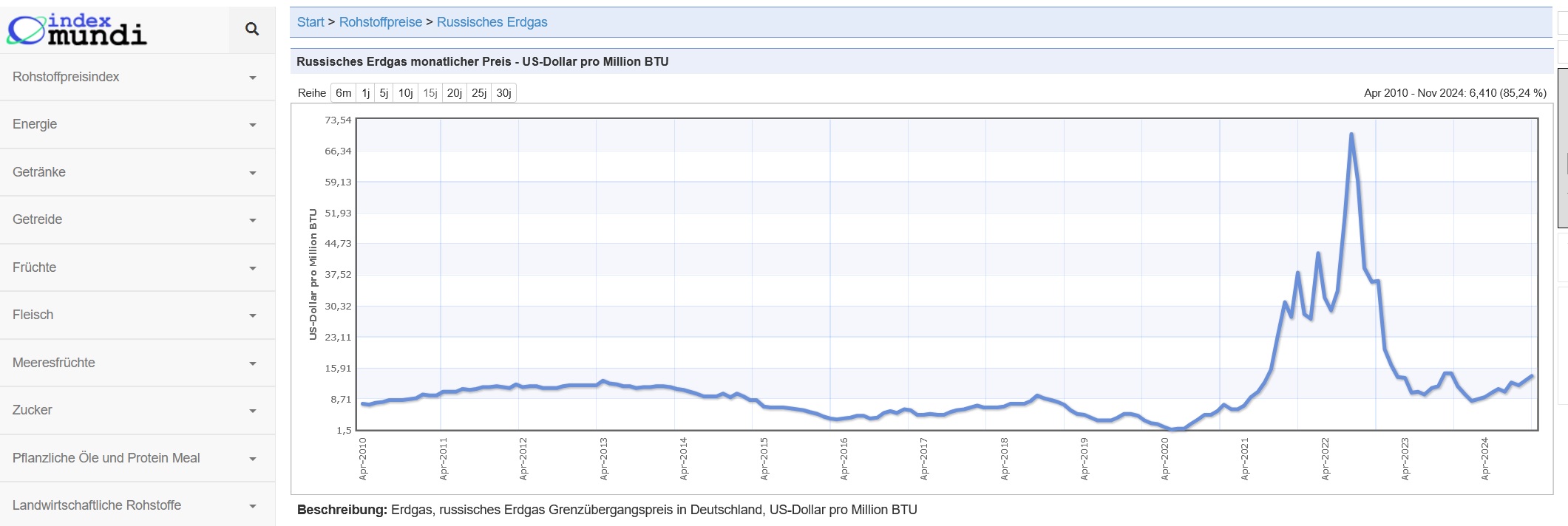Screen dimensions: 1568x526
Task: Expand the Früchte menu item
Action: [x=138, y=267]
